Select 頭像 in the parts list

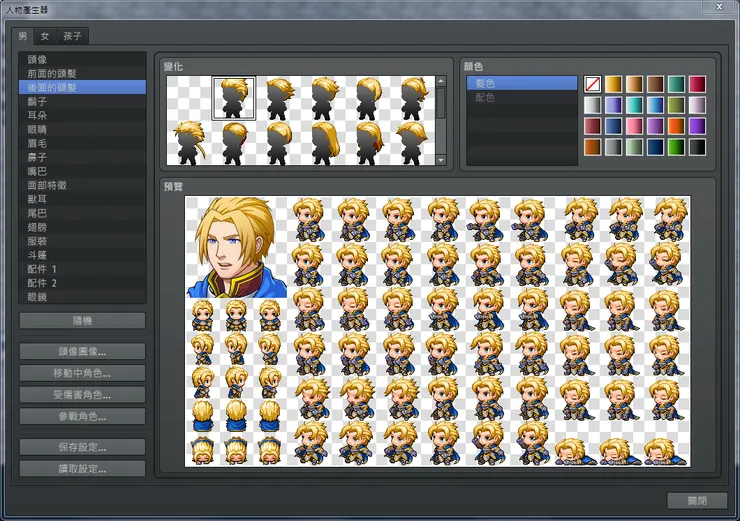pyautogui.click(x=82, y=59)
